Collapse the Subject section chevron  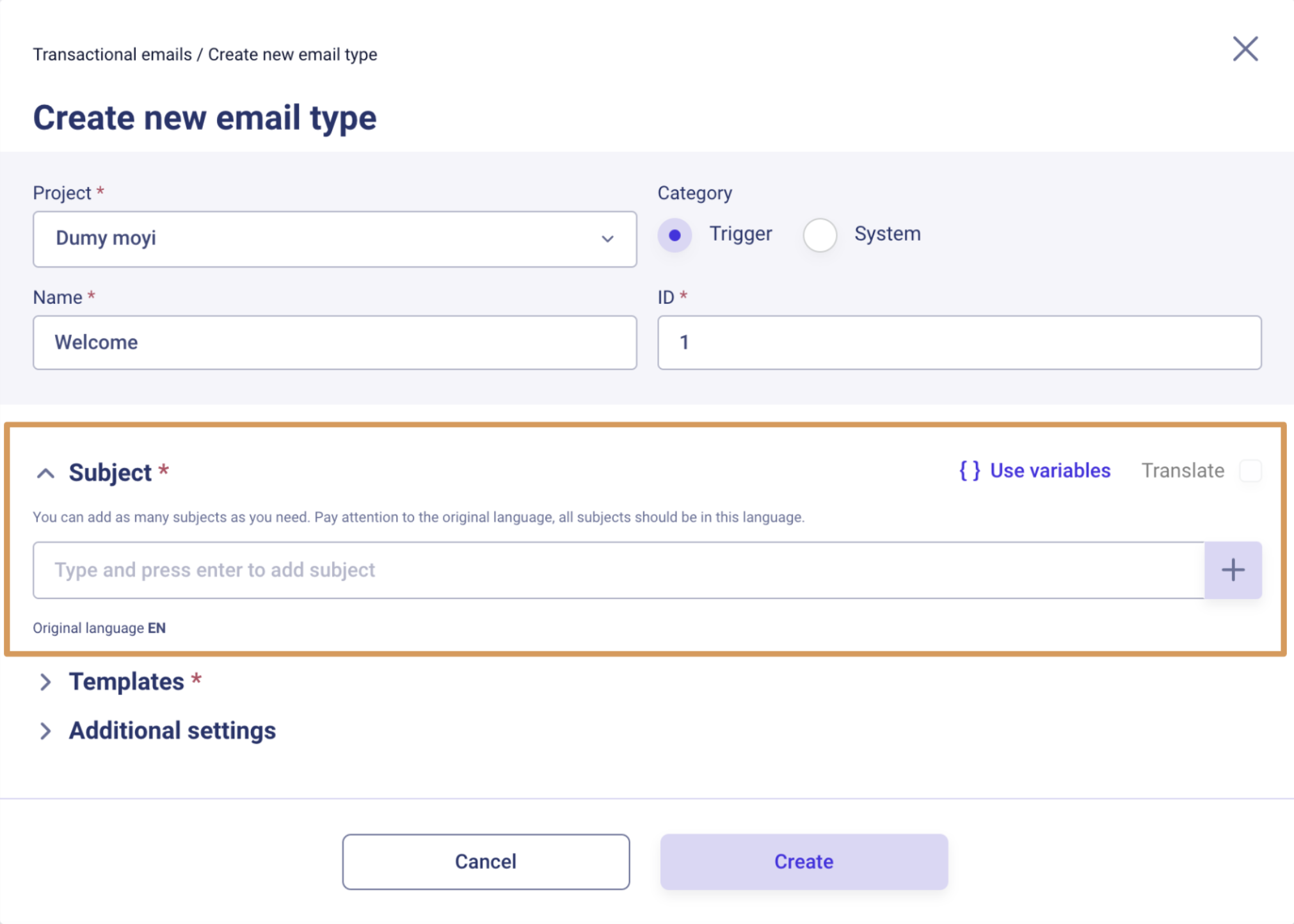[45, 474]
